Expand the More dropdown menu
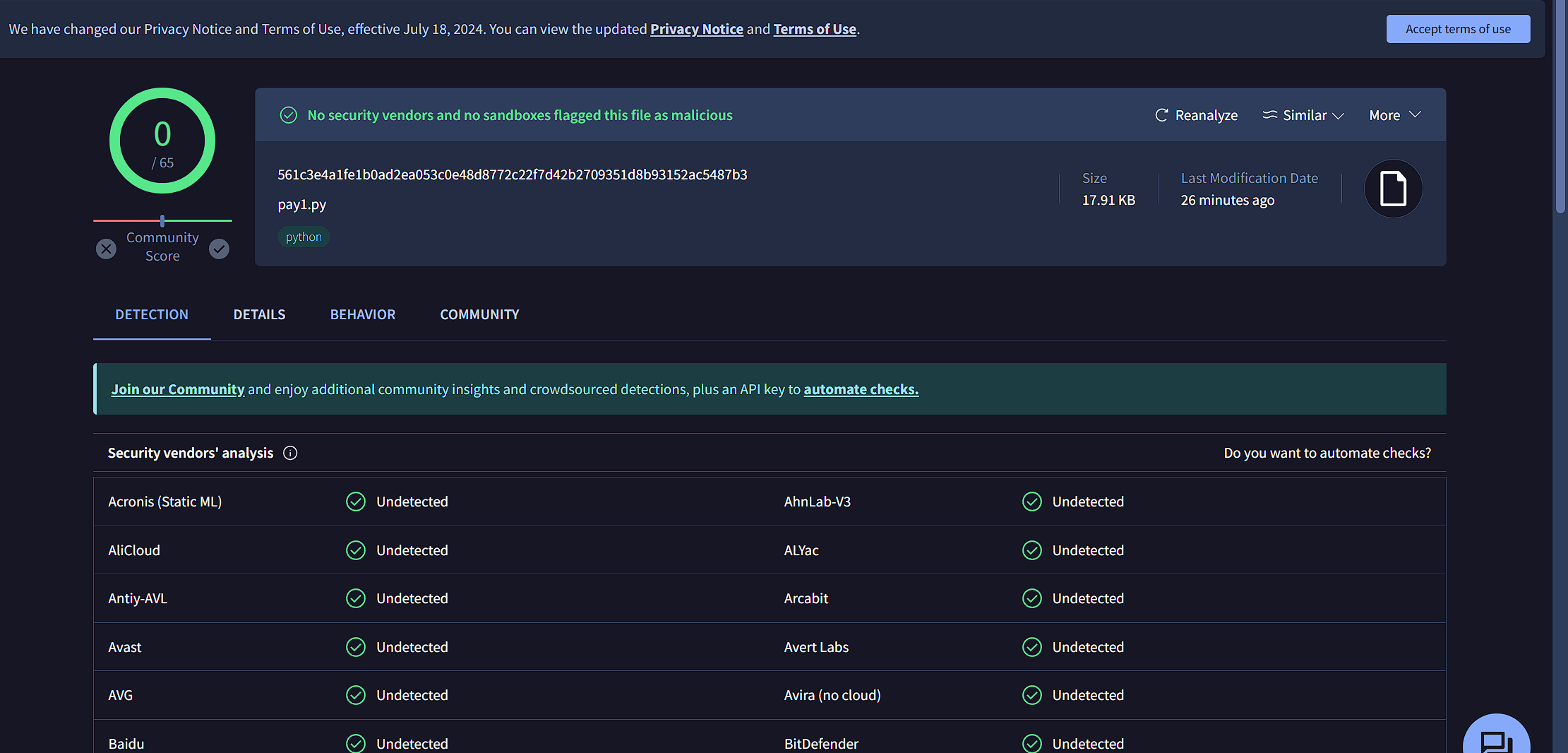Screen dimensions: 1568x753 point(1395,115)
